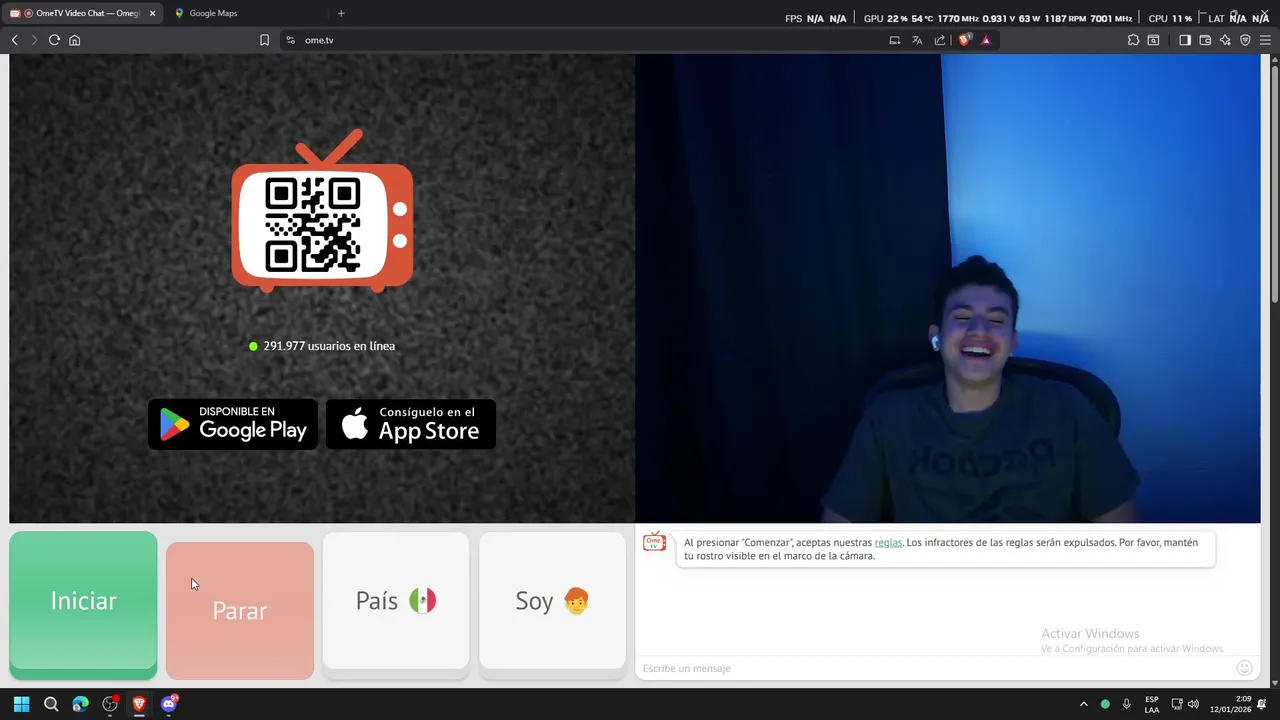
Task: Click the Escribe un mensaje field
Action: pos(935,668)
